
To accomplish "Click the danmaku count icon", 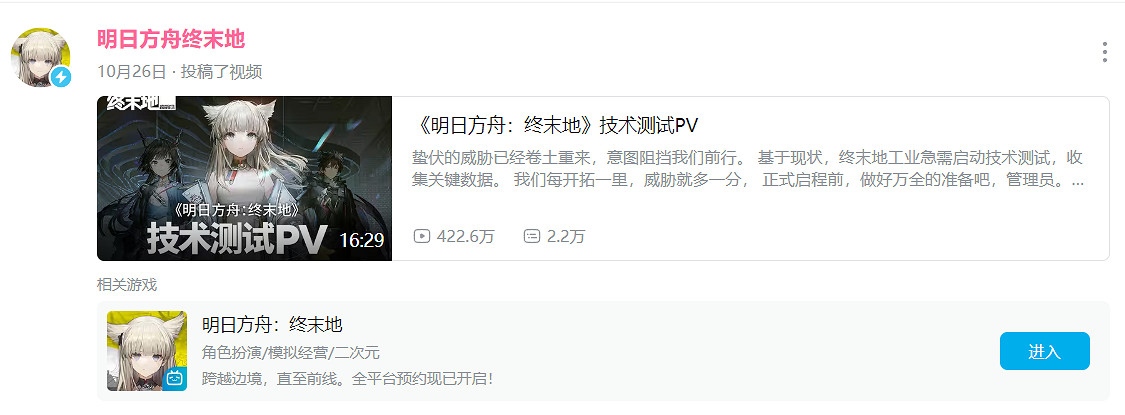I will pyautogui.click(x=532, y=236).
